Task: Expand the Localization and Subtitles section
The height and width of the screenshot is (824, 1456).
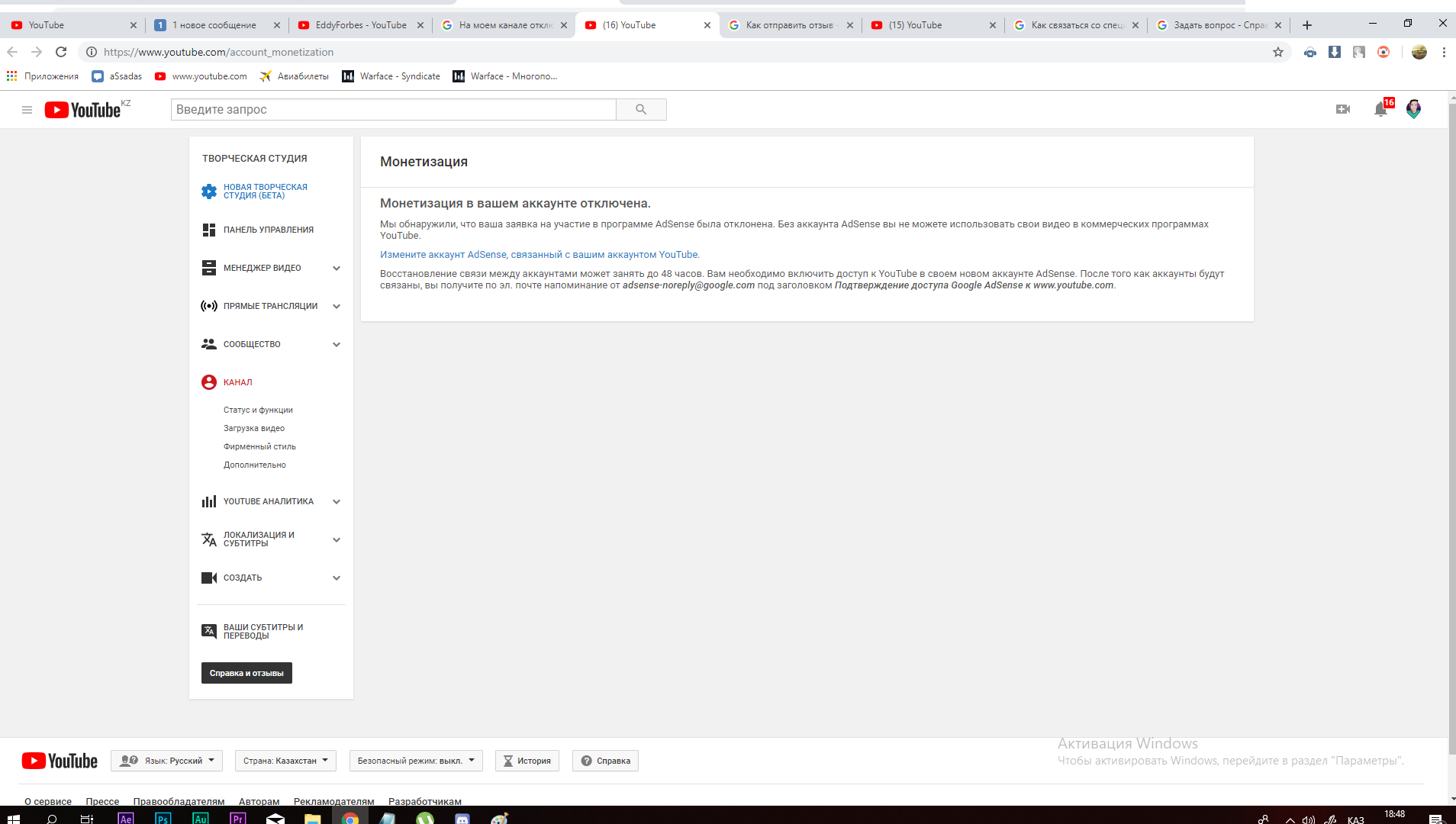Action: 337,539
